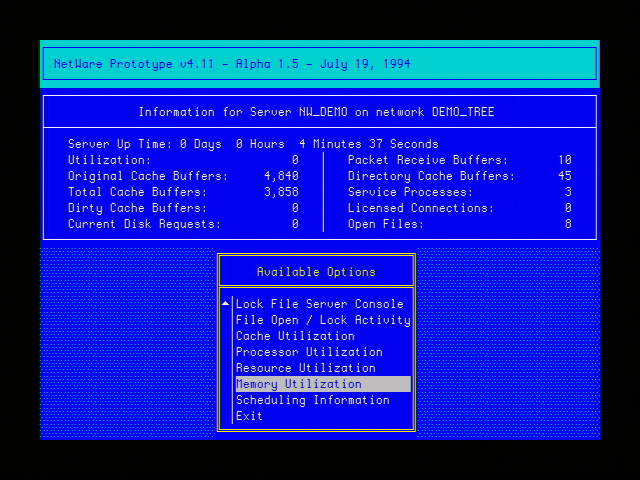
Task: Click the value 4,840
Action: pyautogui.click(x=282, y=176)
